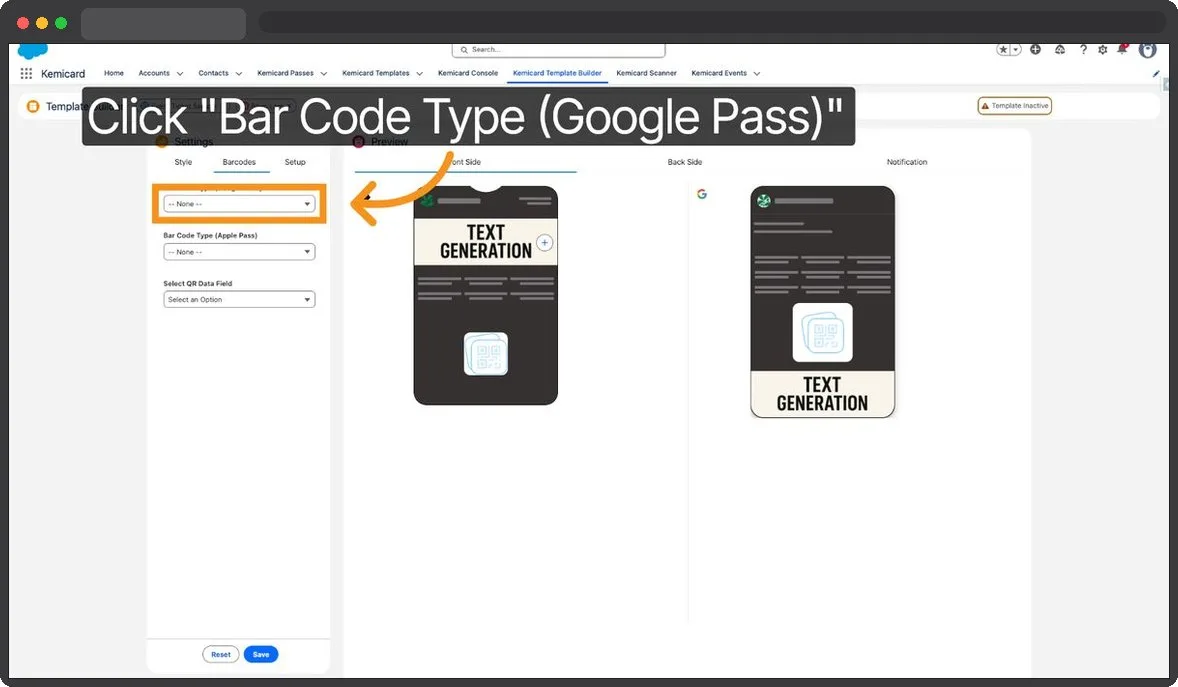This screenshot has height=687, width=1178.
Task: Expand the Kemicard Events nav chevron
Action: [757, 74]
